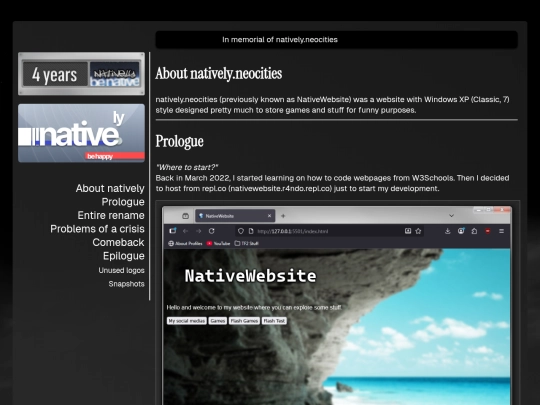Screen dimensions: 540x405
Task: Open the YouTube bookmark
Action: coord(218,243)
